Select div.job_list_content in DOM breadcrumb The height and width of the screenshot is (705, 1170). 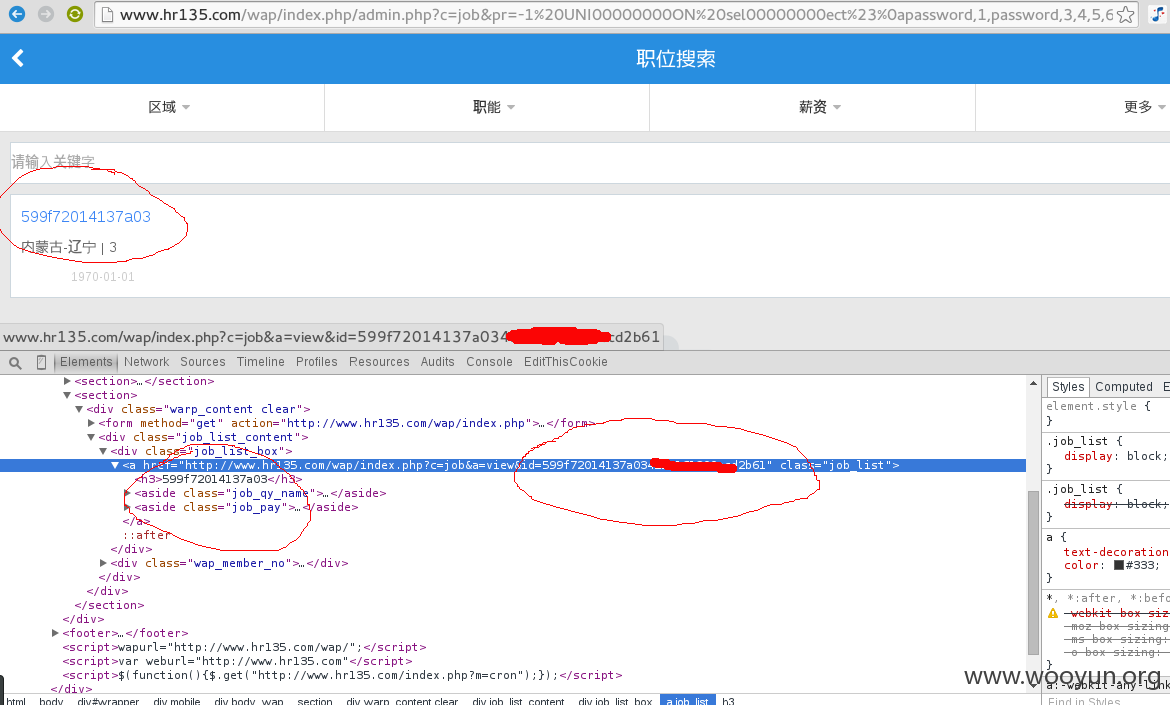click(x=518, y=701)
